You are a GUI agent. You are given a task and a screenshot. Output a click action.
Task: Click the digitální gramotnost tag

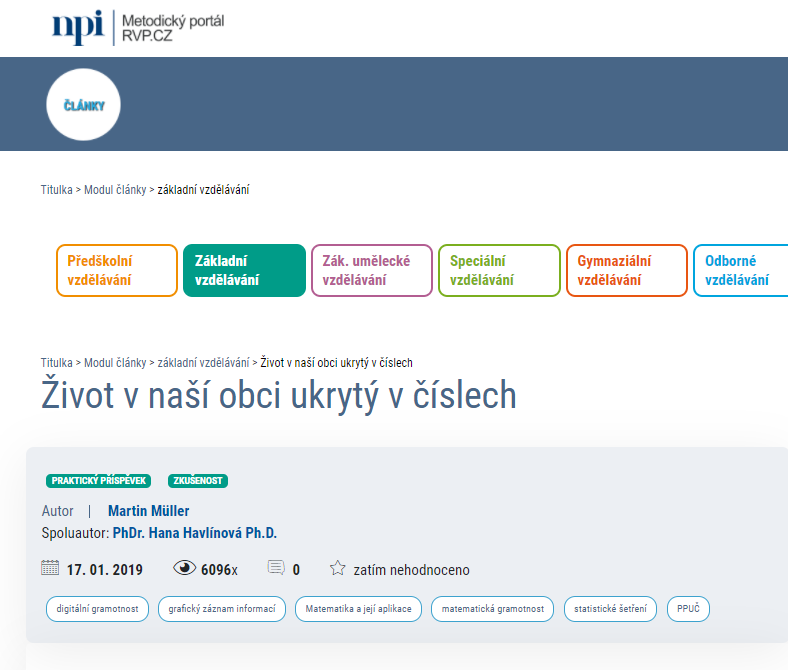(98, 609)
